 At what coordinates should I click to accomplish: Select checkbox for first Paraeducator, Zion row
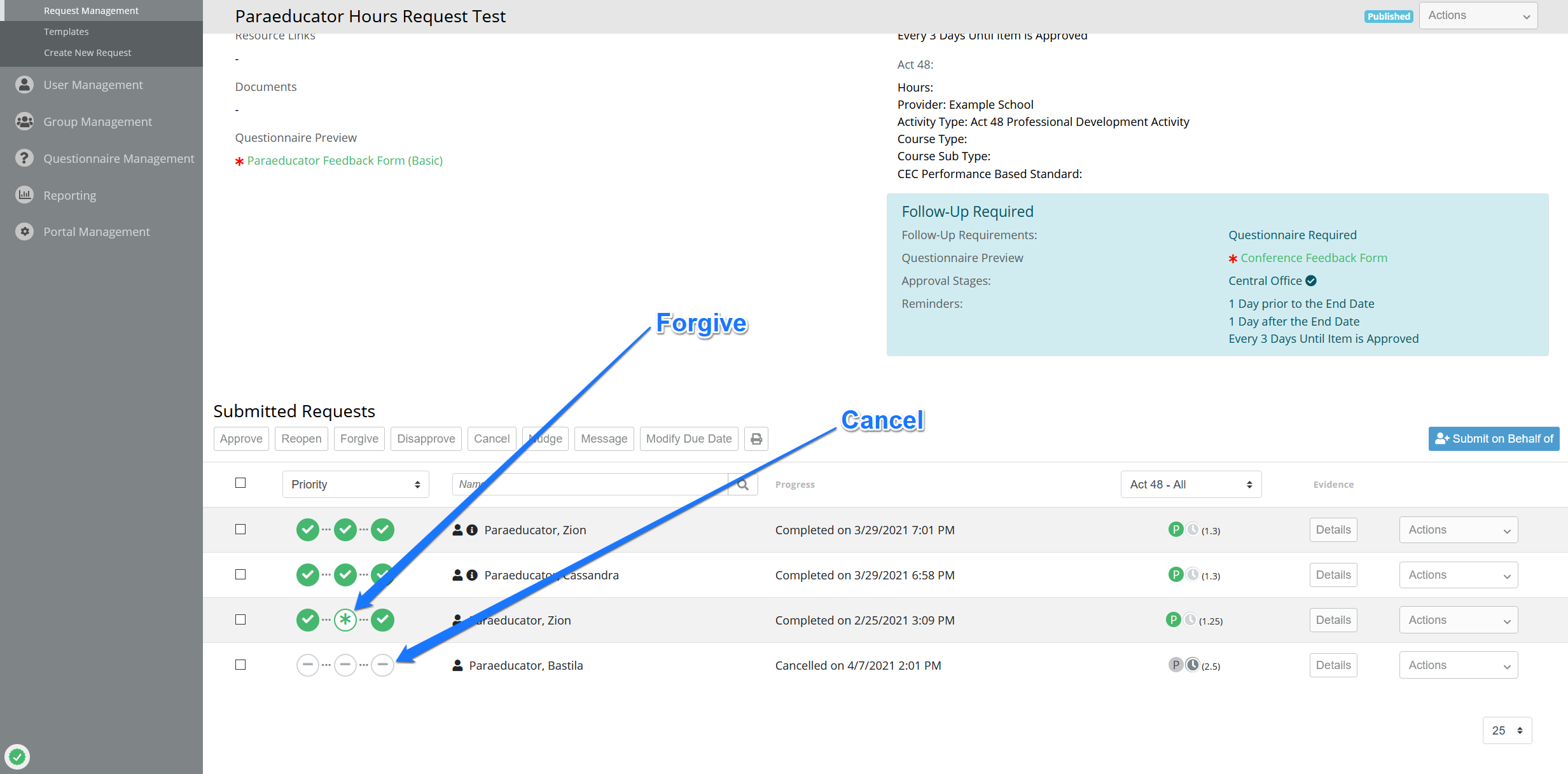point(240,529)
